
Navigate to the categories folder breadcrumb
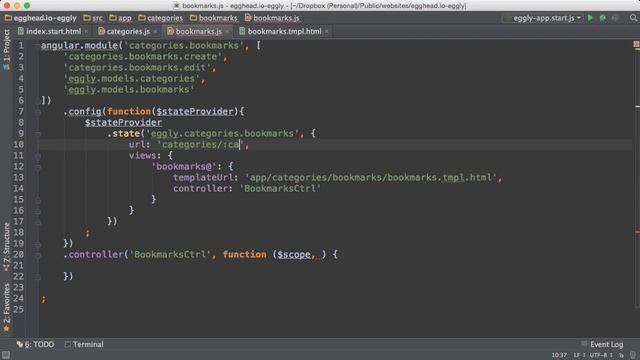click(161, 18)
